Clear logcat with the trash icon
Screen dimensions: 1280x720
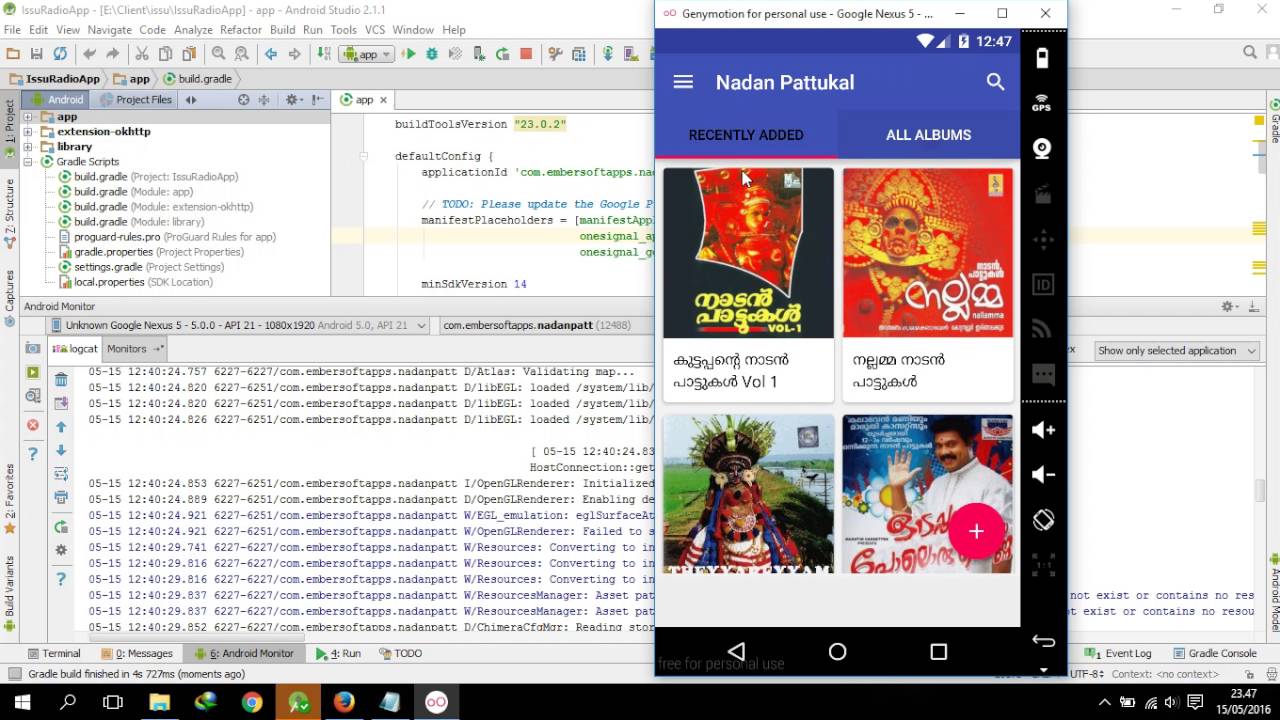61,380
